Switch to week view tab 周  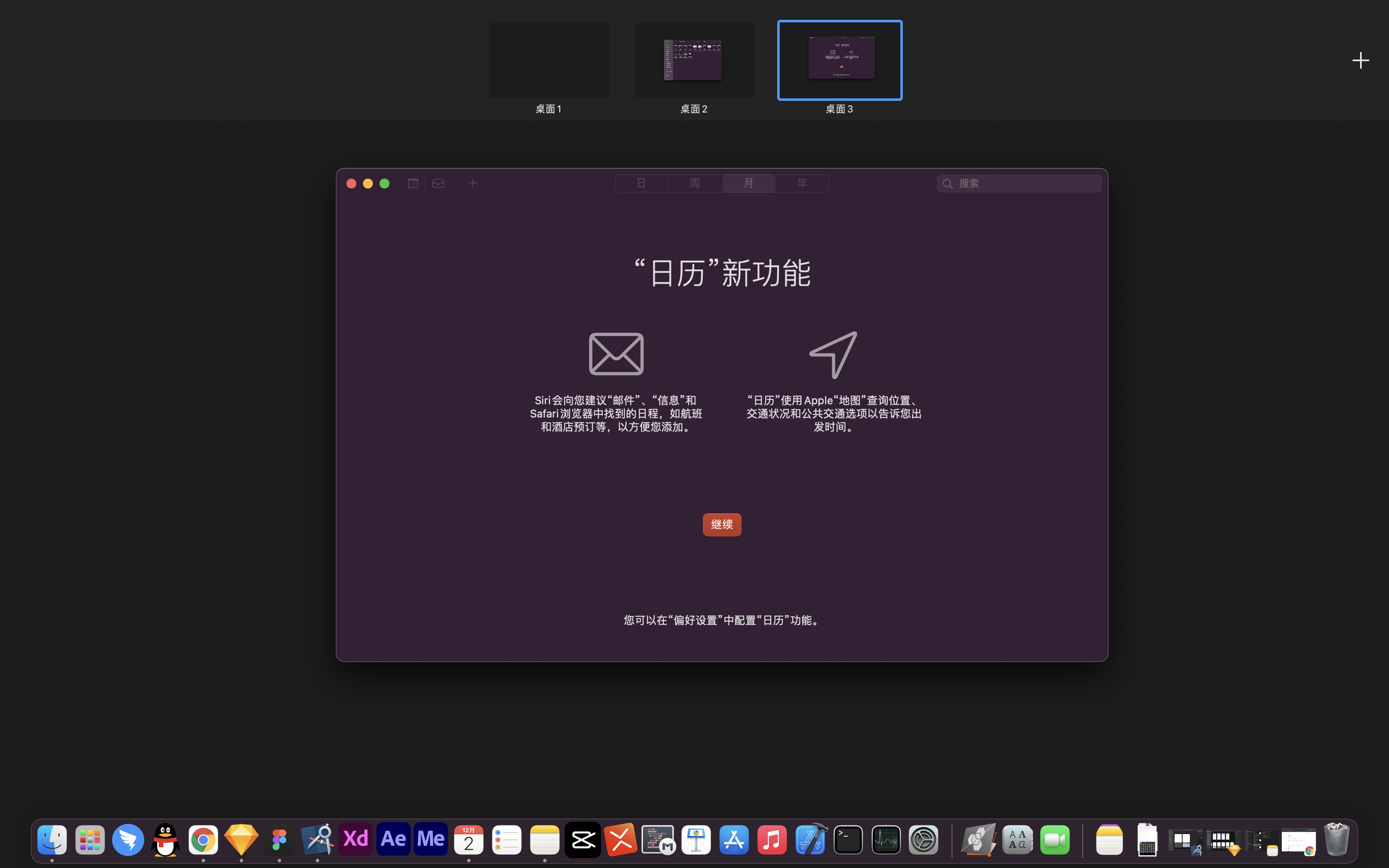(694, 183)
